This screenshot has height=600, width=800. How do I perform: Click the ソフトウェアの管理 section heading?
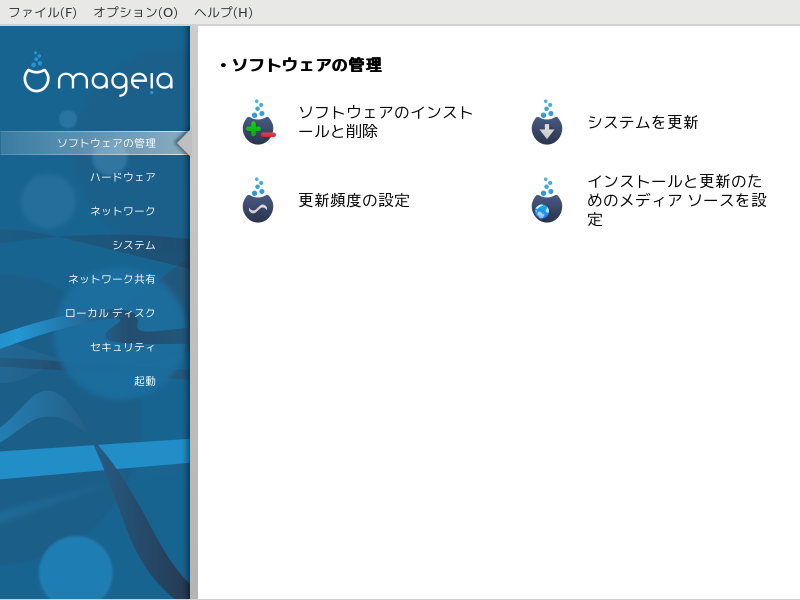(306, 65)
